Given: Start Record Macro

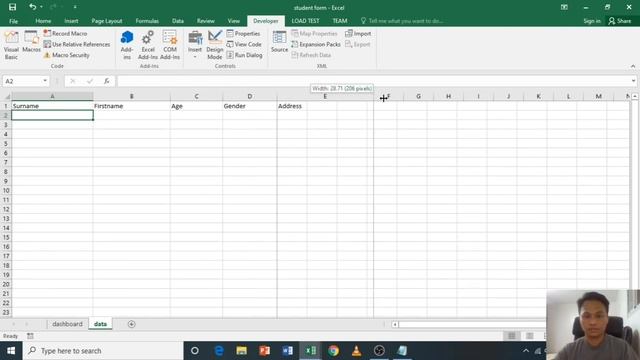Looking at the screenshot, I should tap(65, 33).
